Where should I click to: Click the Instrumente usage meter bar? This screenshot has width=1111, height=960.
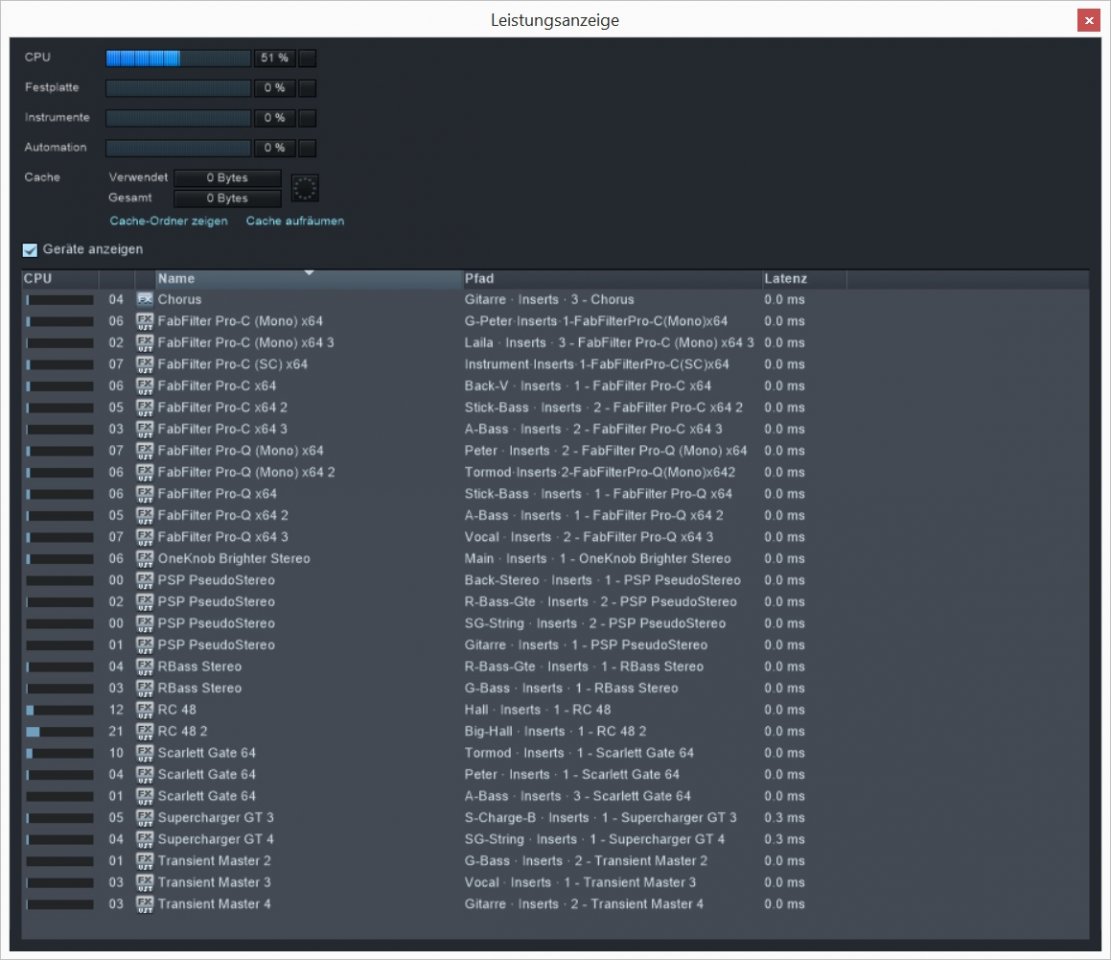point(179,118)
